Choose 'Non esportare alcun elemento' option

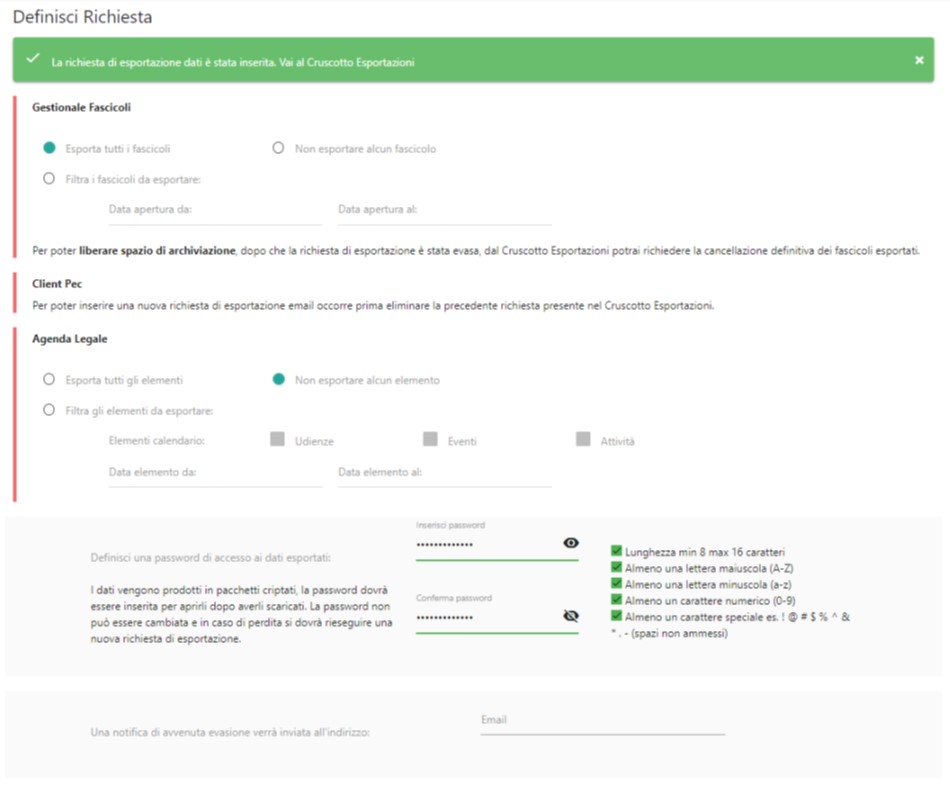[278, 380]
